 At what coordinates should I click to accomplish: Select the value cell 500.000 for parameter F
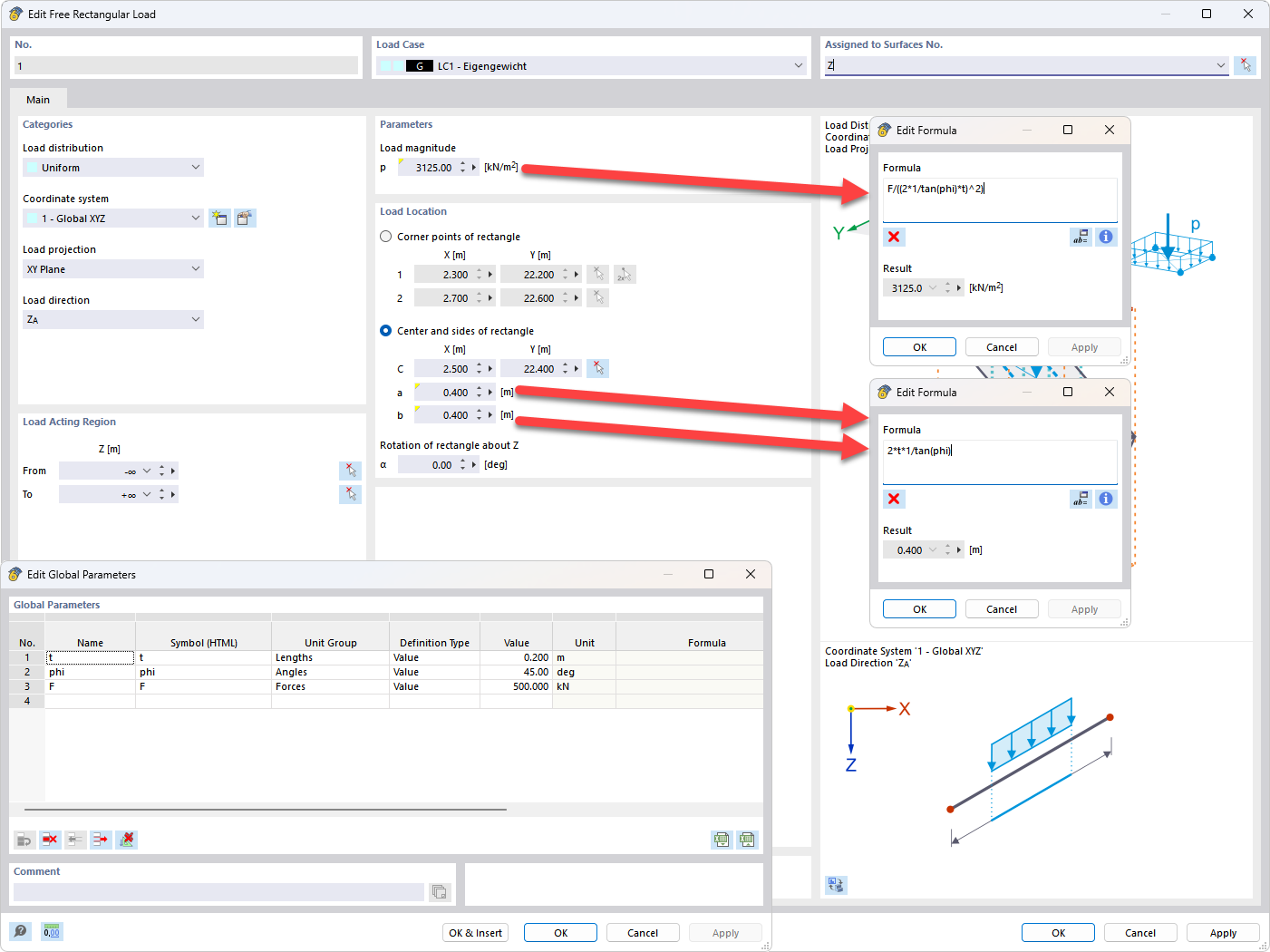pos(516,686)
